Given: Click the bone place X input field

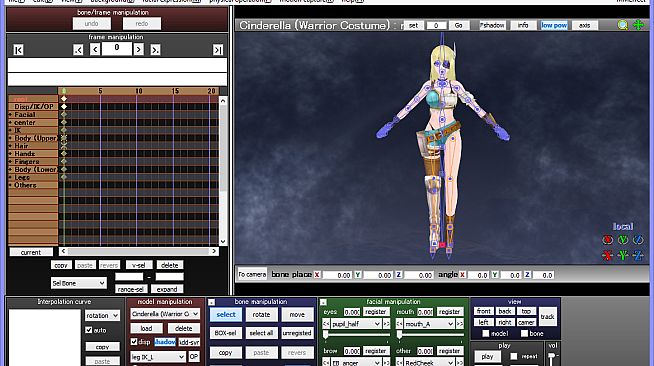Looking at the screenshot, I should coord(337,275).
